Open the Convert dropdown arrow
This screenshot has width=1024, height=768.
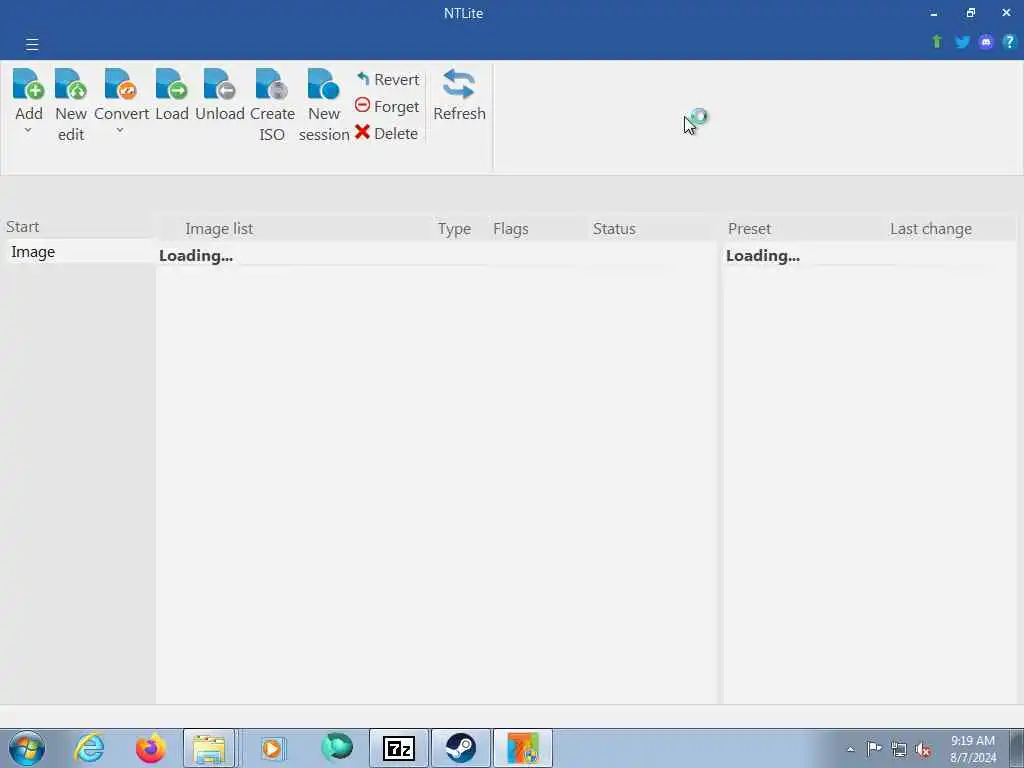(x=120, y=130)
